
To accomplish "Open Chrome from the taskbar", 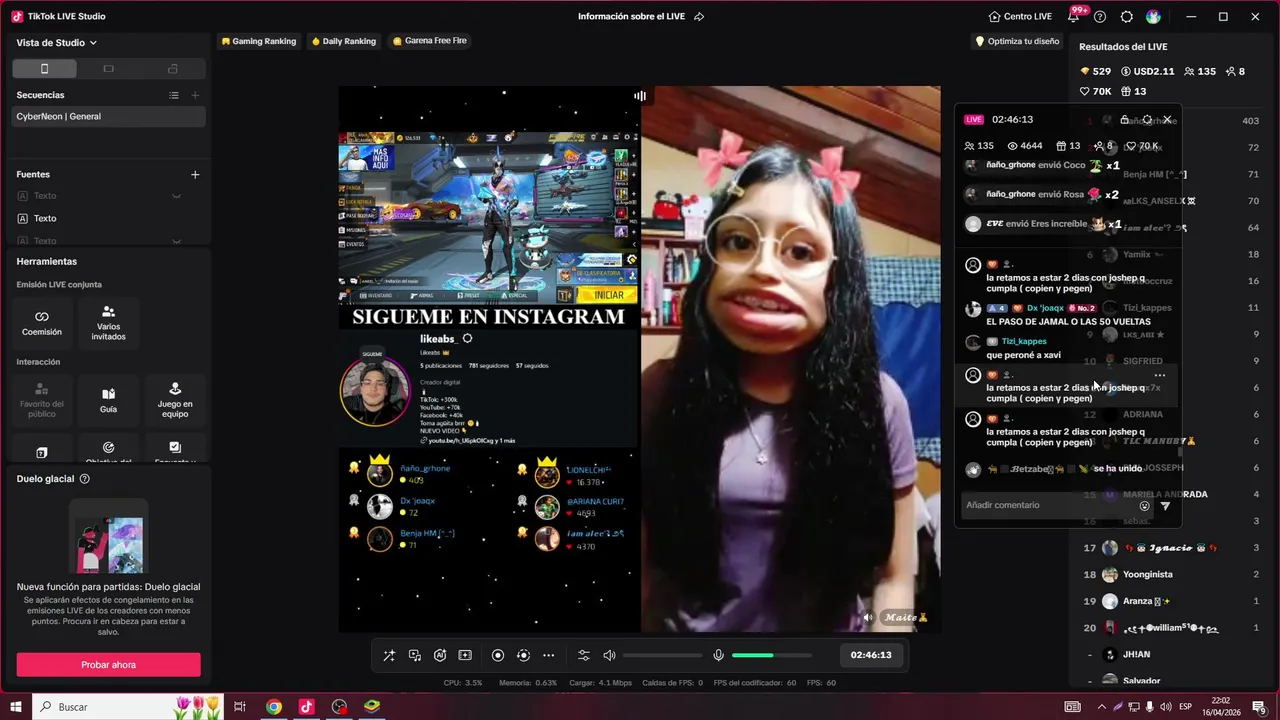I will 274,706.
